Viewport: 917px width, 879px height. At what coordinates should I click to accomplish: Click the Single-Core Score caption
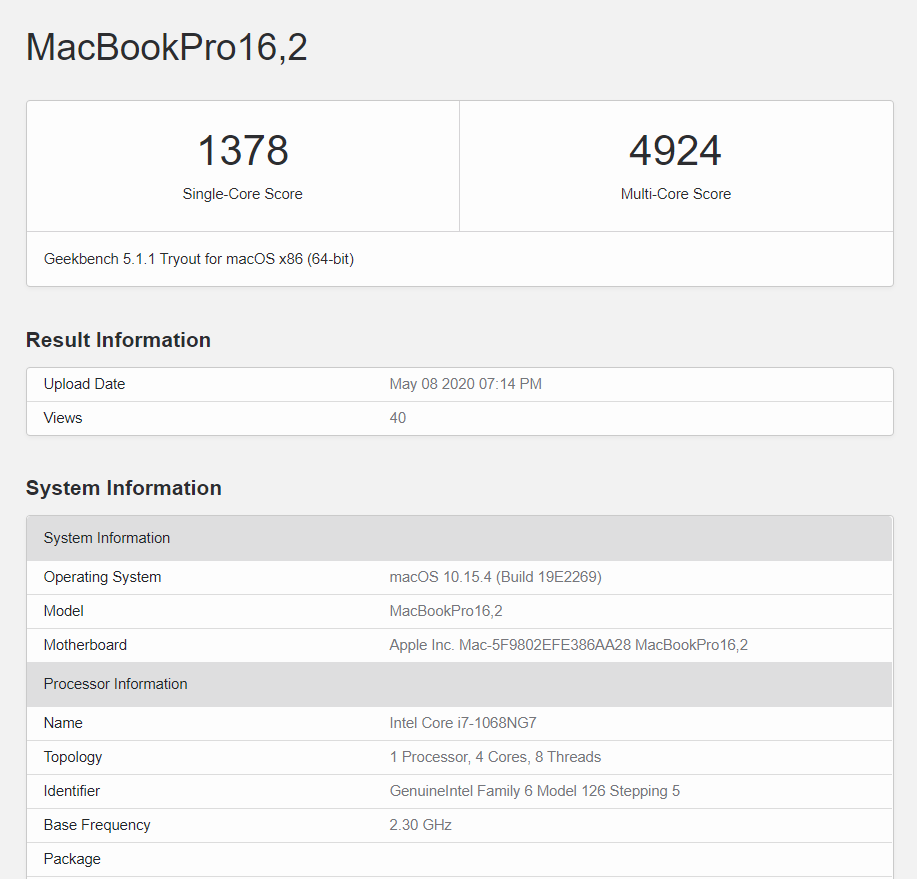[x=242, y=194]
